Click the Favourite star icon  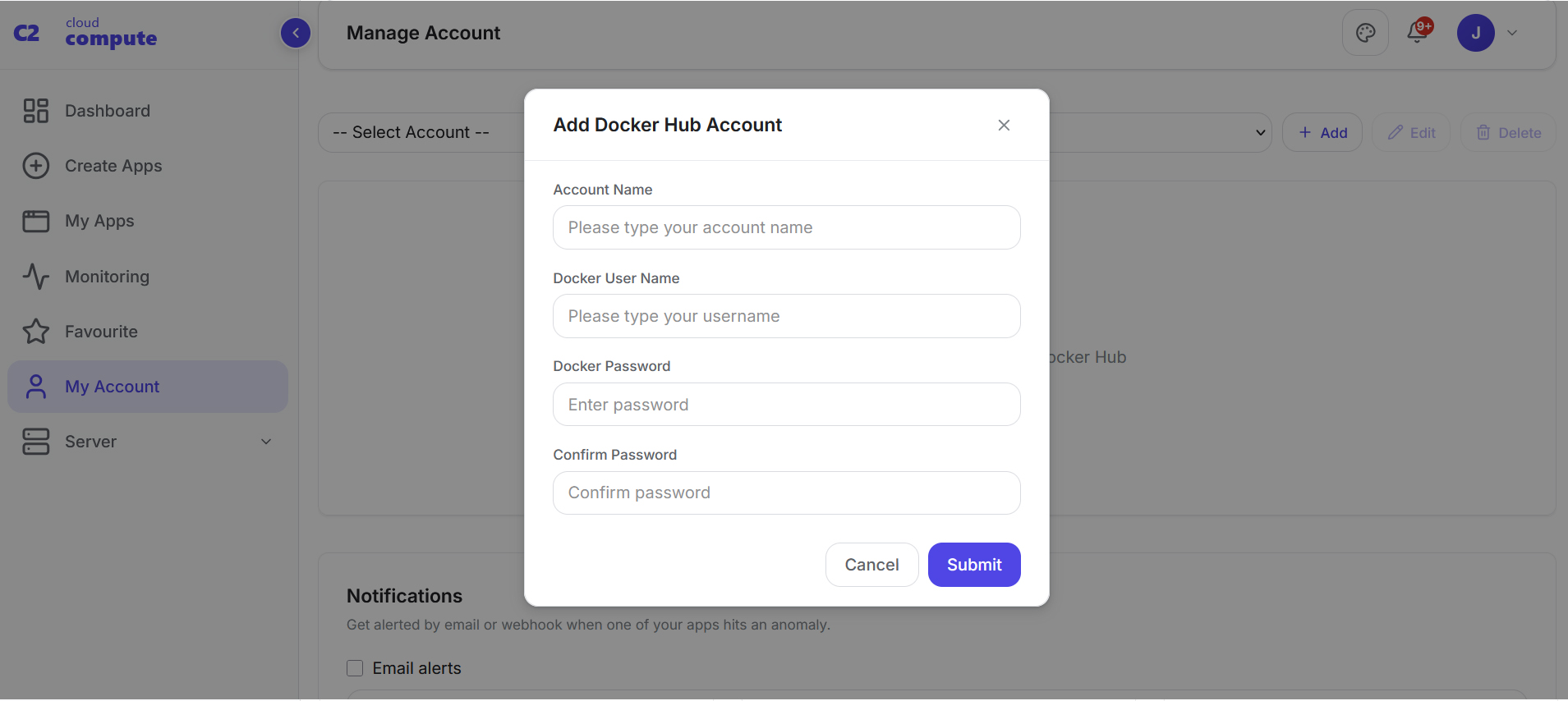click(36, 332)
